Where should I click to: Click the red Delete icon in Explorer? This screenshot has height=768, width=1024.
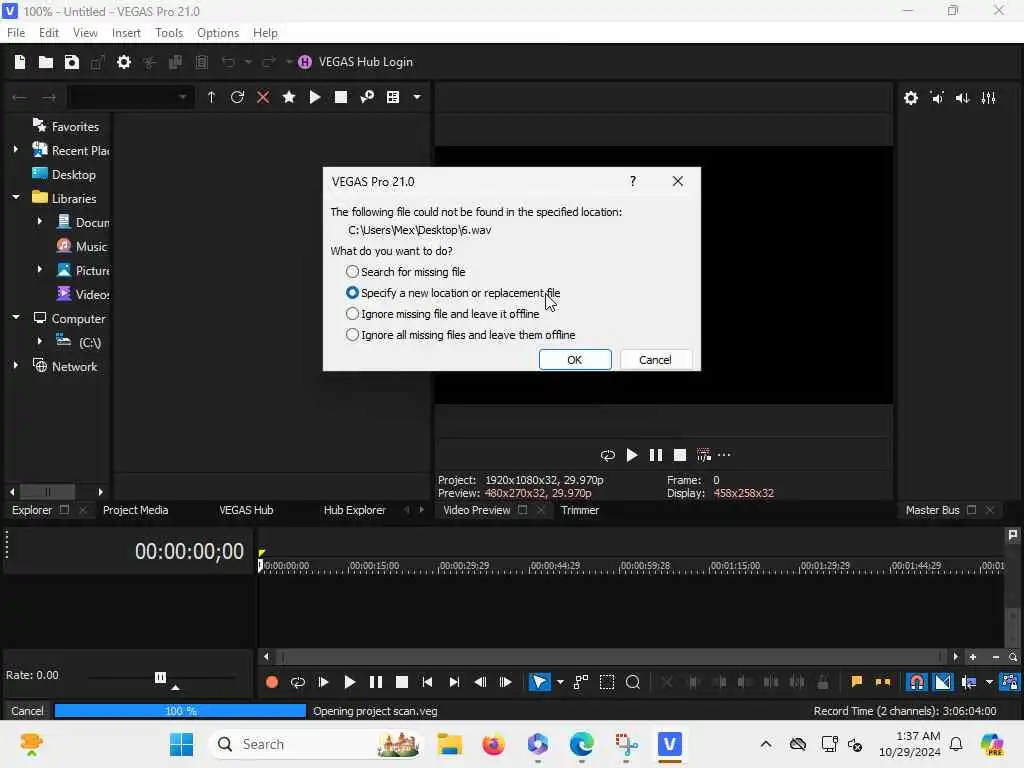[x=263, y=97]
